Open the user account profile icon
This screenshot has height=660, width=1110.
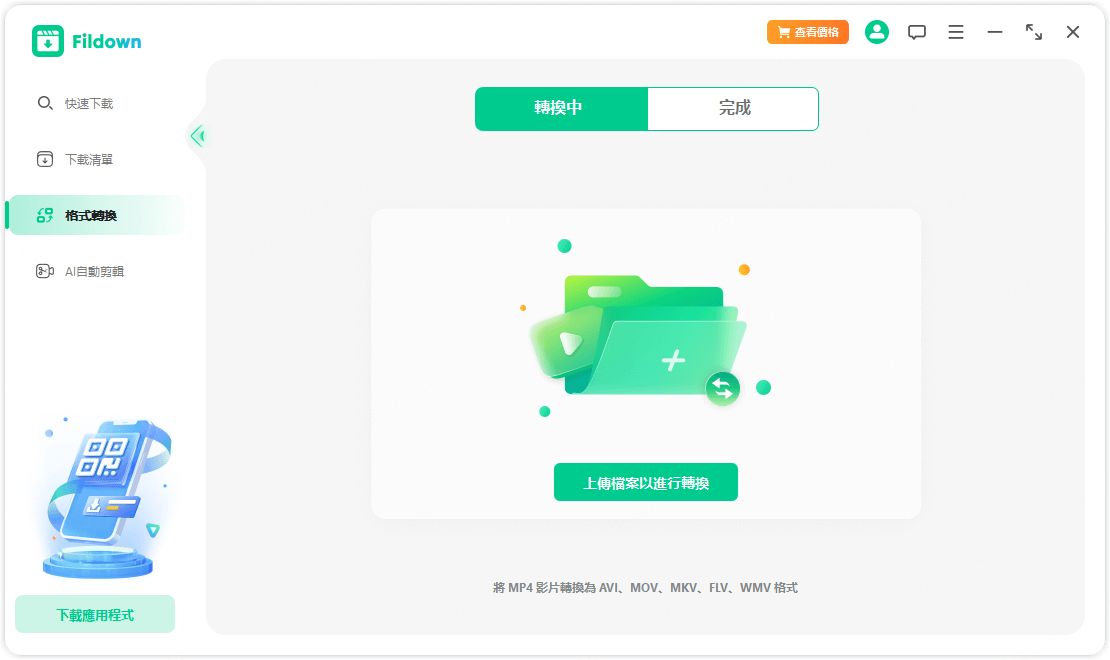876,32
